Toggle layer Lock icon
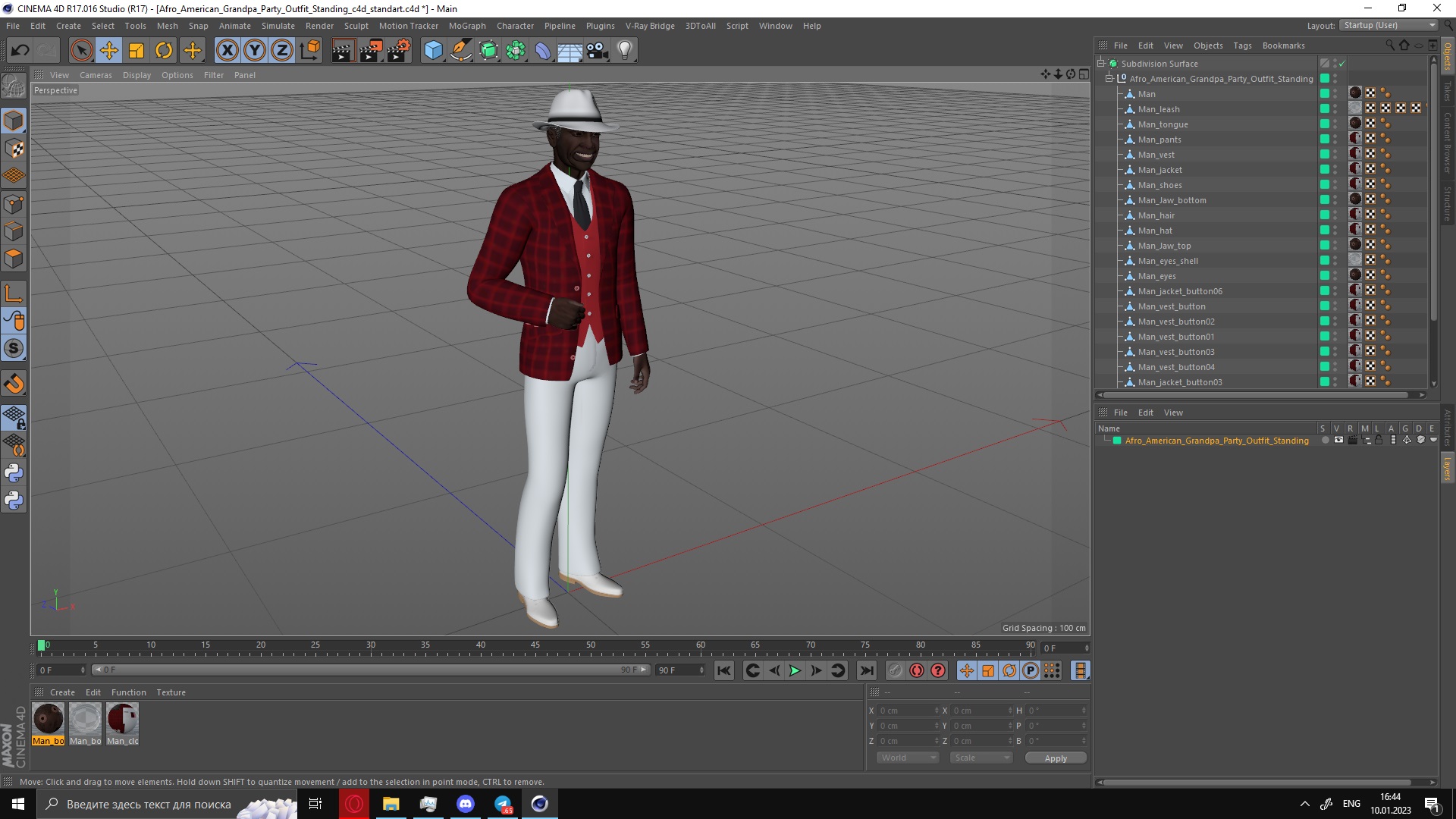Image resolution: width=1456 pixels, height=819 pixels. pyautogui.click(x=1379, y=441)
